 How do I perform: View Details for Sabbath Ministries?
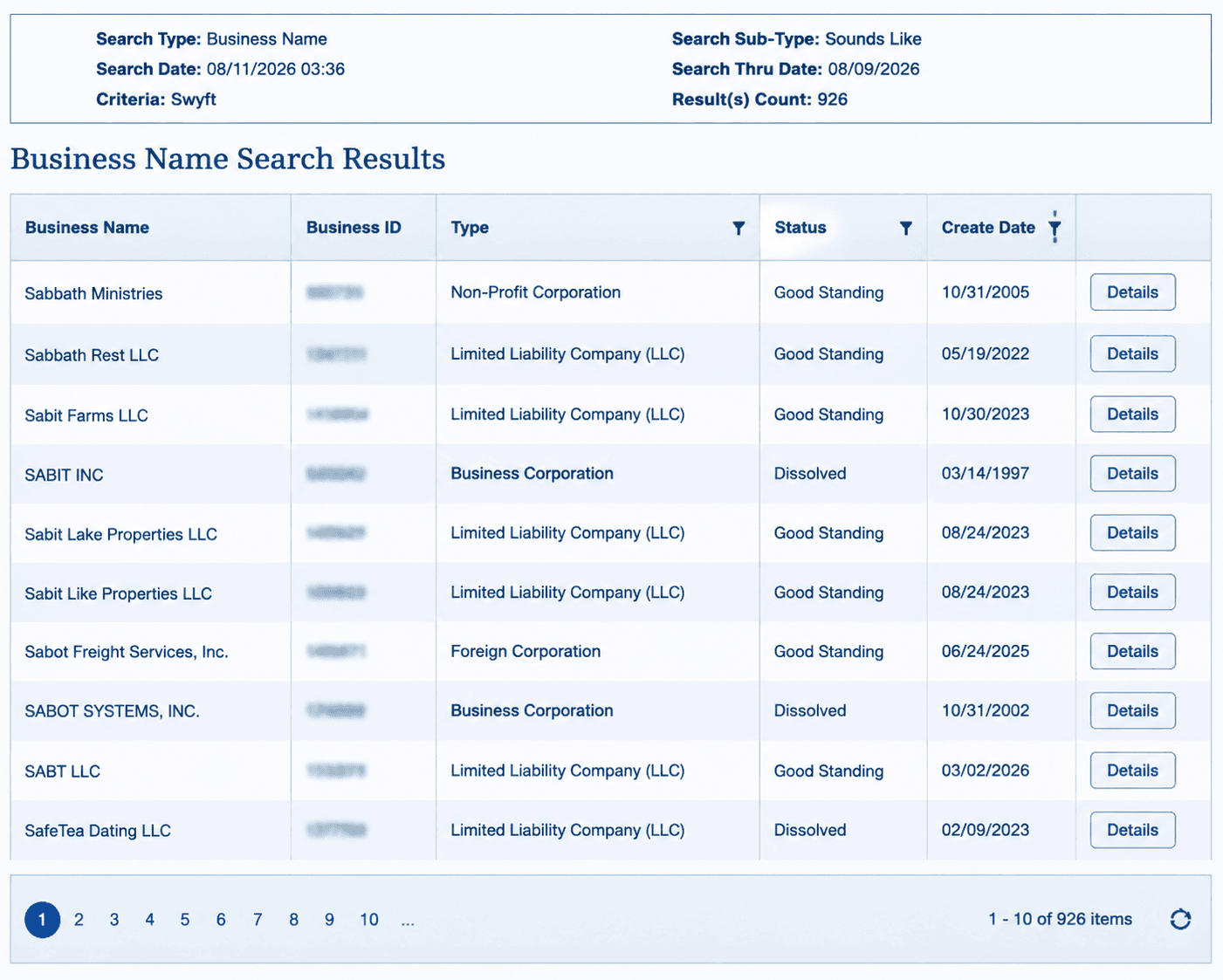coord(1132,292)
